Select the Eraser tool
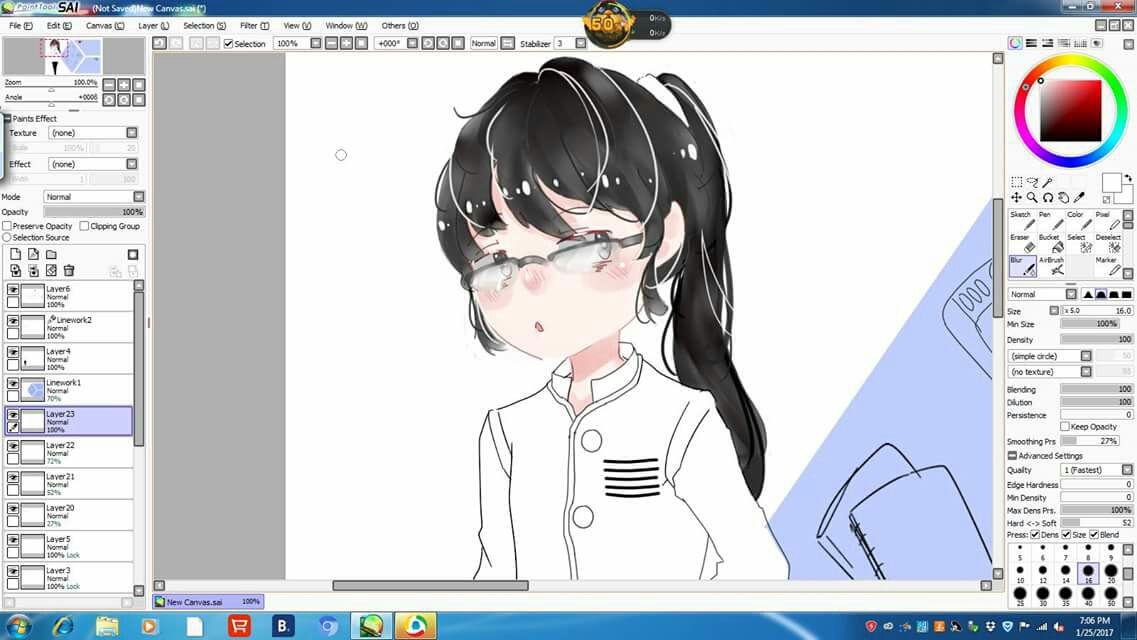 (1020, 243)
